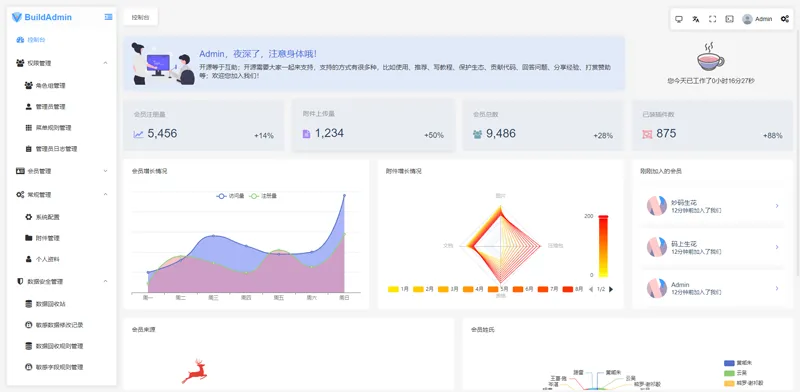Image resolution: width=800 pixels, height=392 pixels.
Task: Click the 8月 red legend swatch
Action: point(568,289)
